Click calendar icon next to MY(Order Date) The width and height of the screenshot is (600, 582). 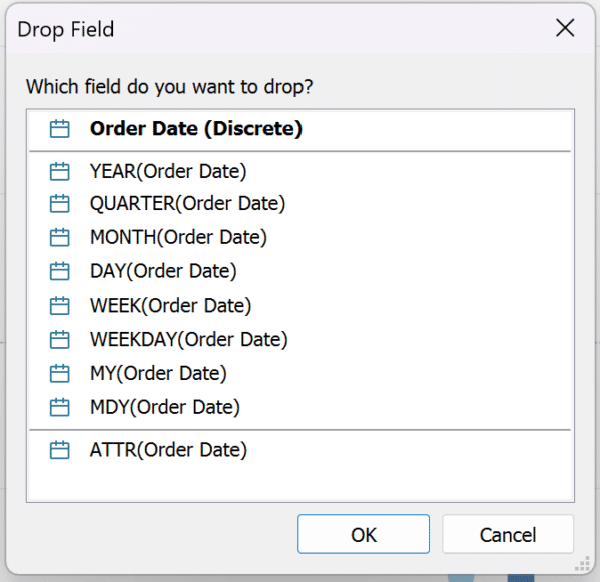(60, 374)
